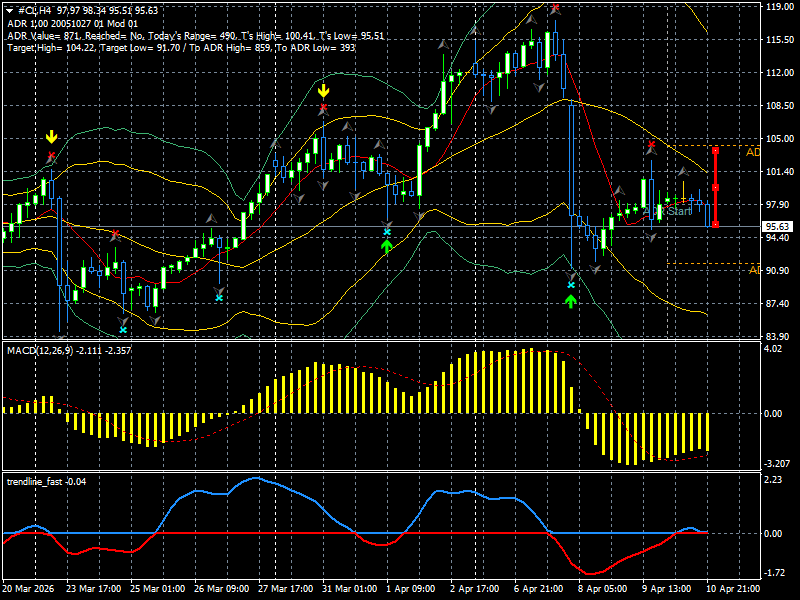Select the yellow down arrow near 20 Mar

(52, 137)
